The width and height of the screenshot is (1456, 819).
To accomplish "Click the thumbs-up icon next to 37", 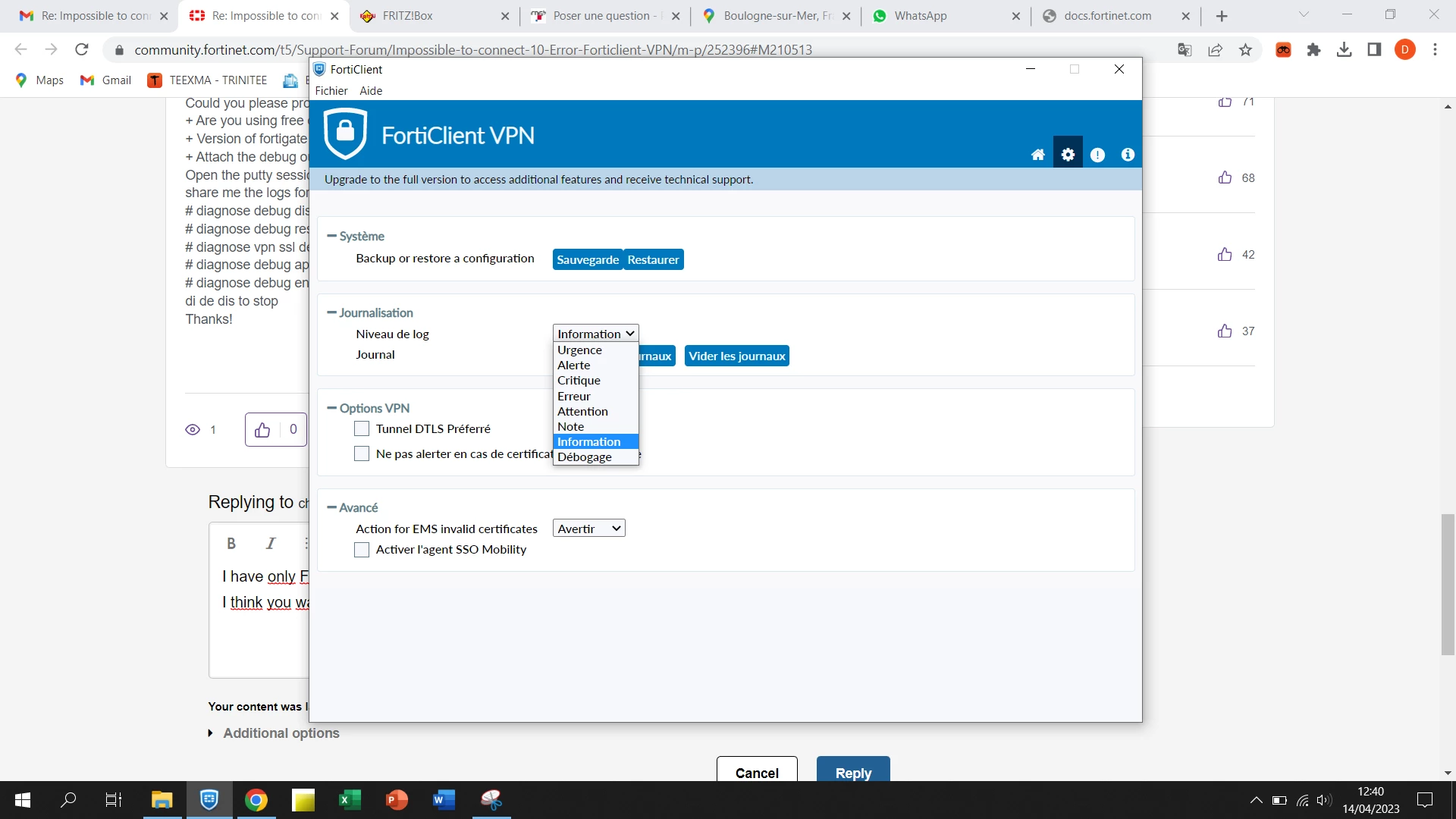I will tap(1225, 331).
